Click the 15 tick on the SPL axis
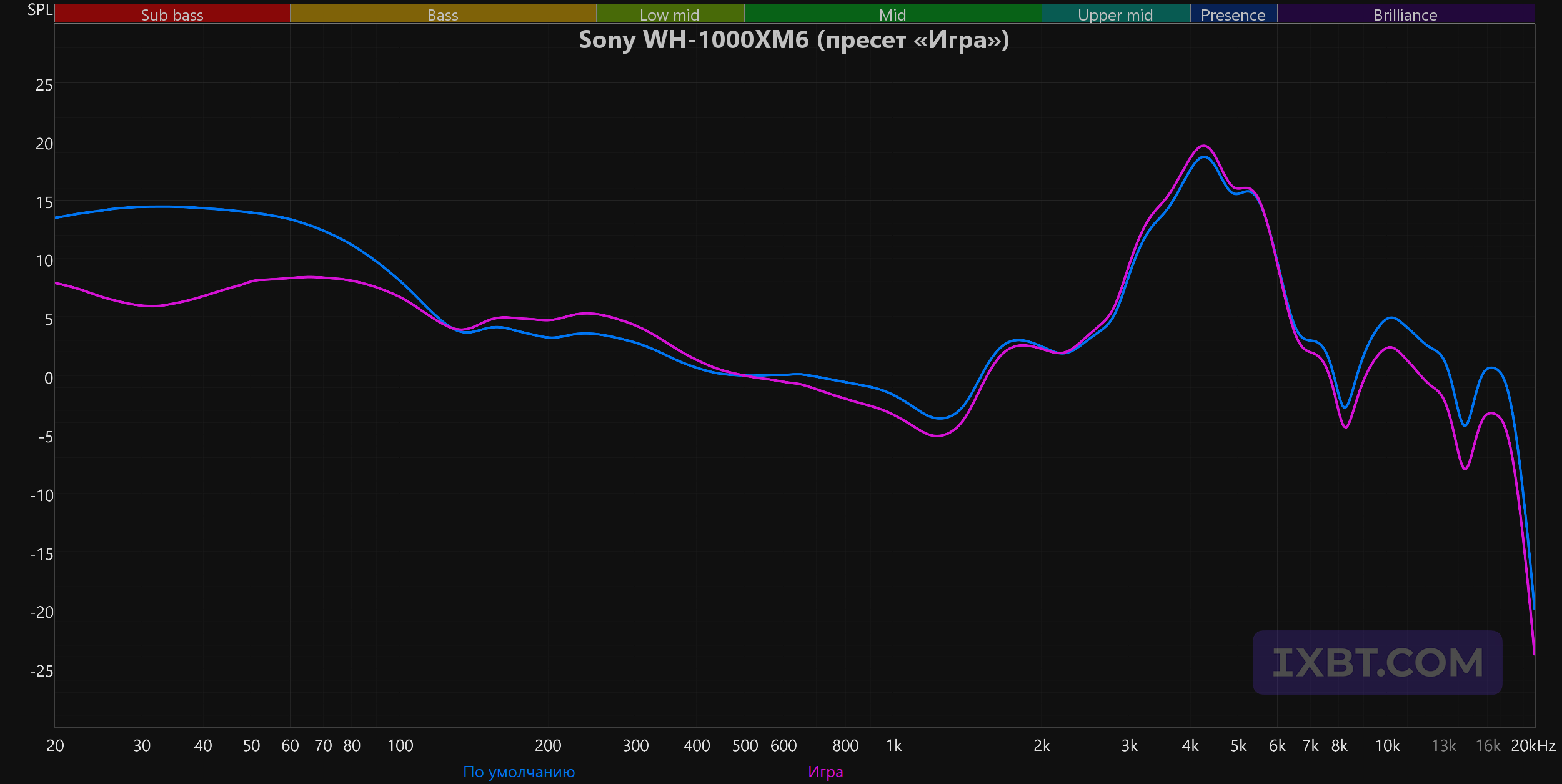 pos(44,202)
